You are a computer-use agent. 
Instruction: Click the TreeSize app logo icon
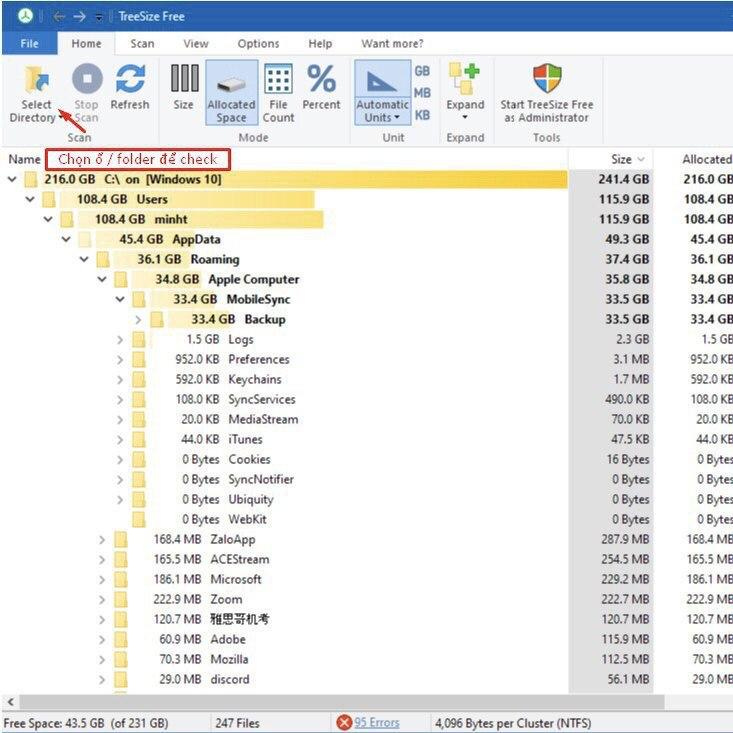click(25, 16)
